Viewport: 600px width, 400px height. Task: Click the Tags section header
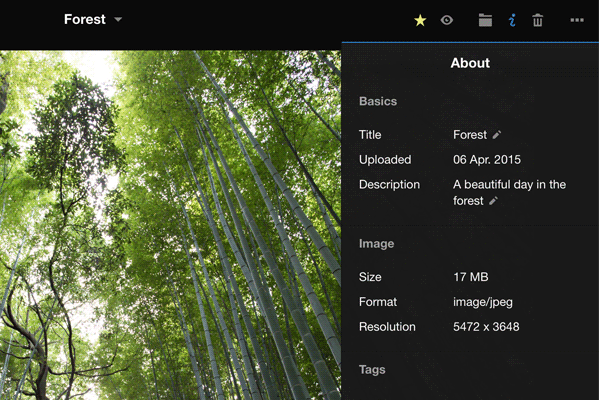point(372,370)
